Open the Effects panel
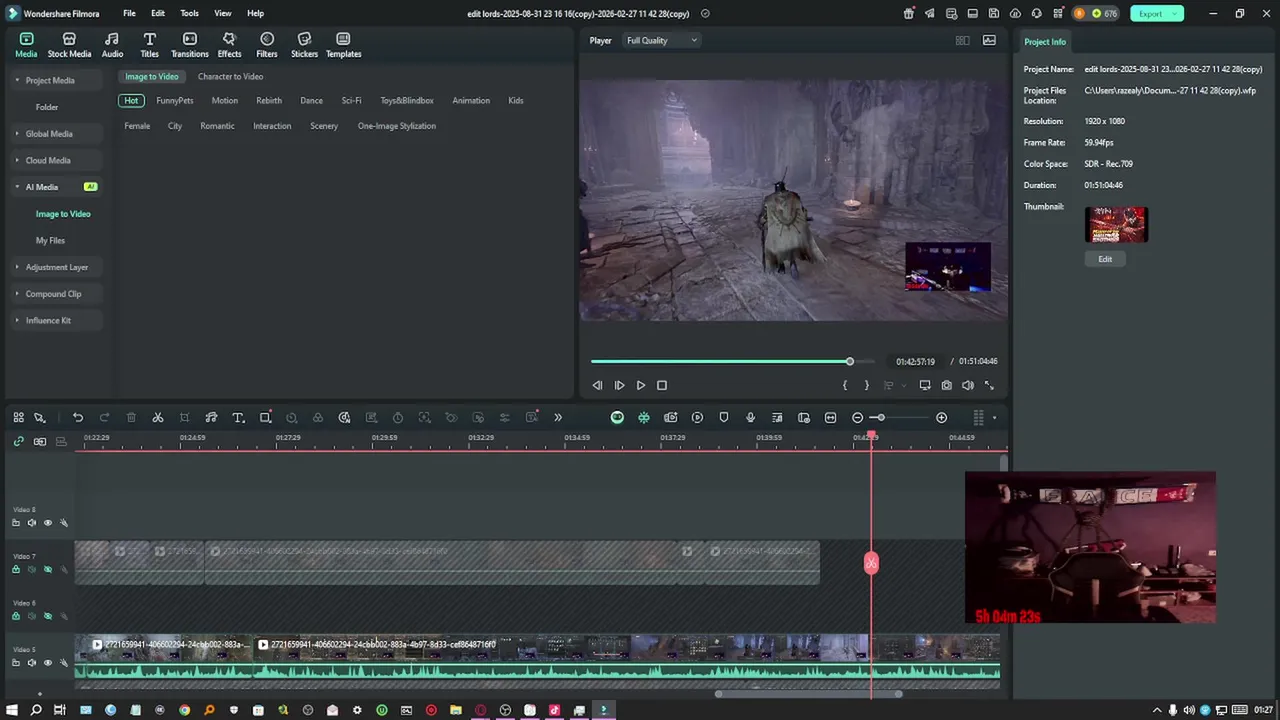Screen dimensions: 1280x720 click(229, 45)
